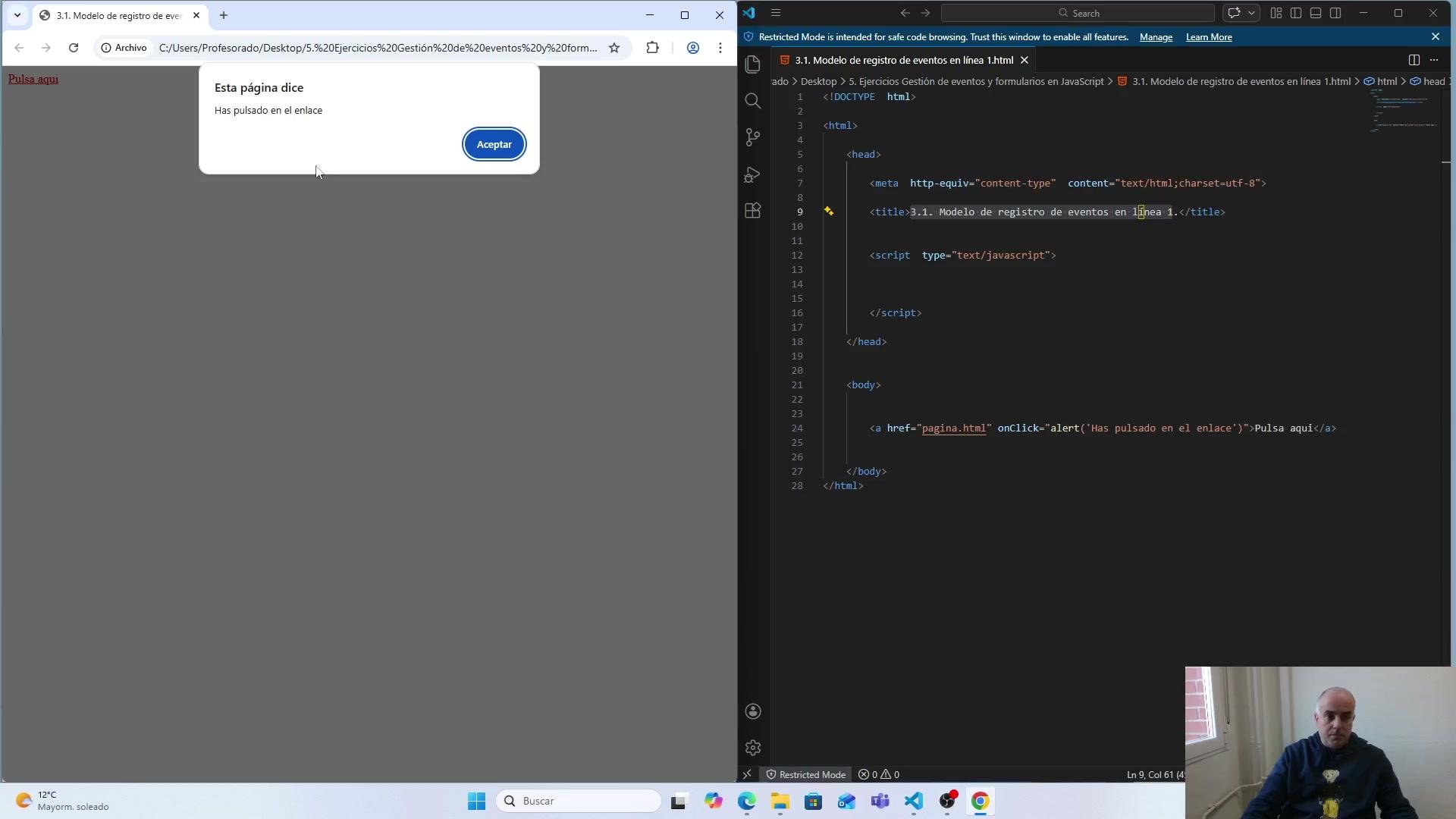Open Customize Layout in VS Code title bar
Image resolution: width=1456 pixels, height=819 pixels.
(1276, 13)
